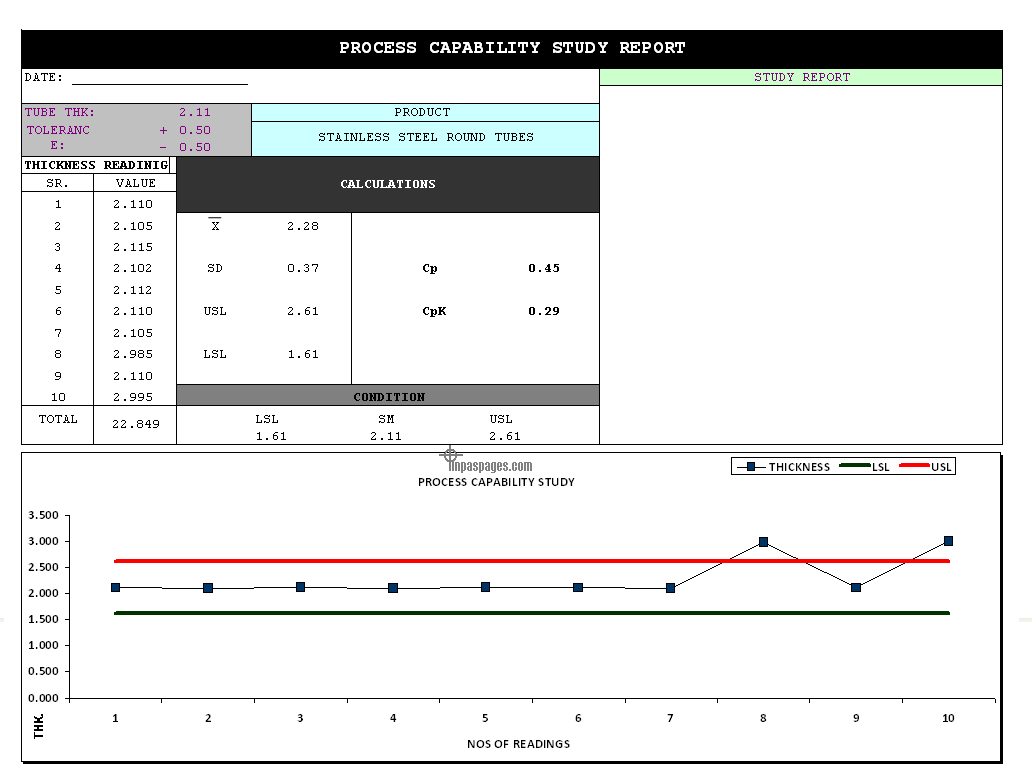Screen dimensions: 1032x783
Task: Select reading 8 value 2.985
Action: (133, 354)
